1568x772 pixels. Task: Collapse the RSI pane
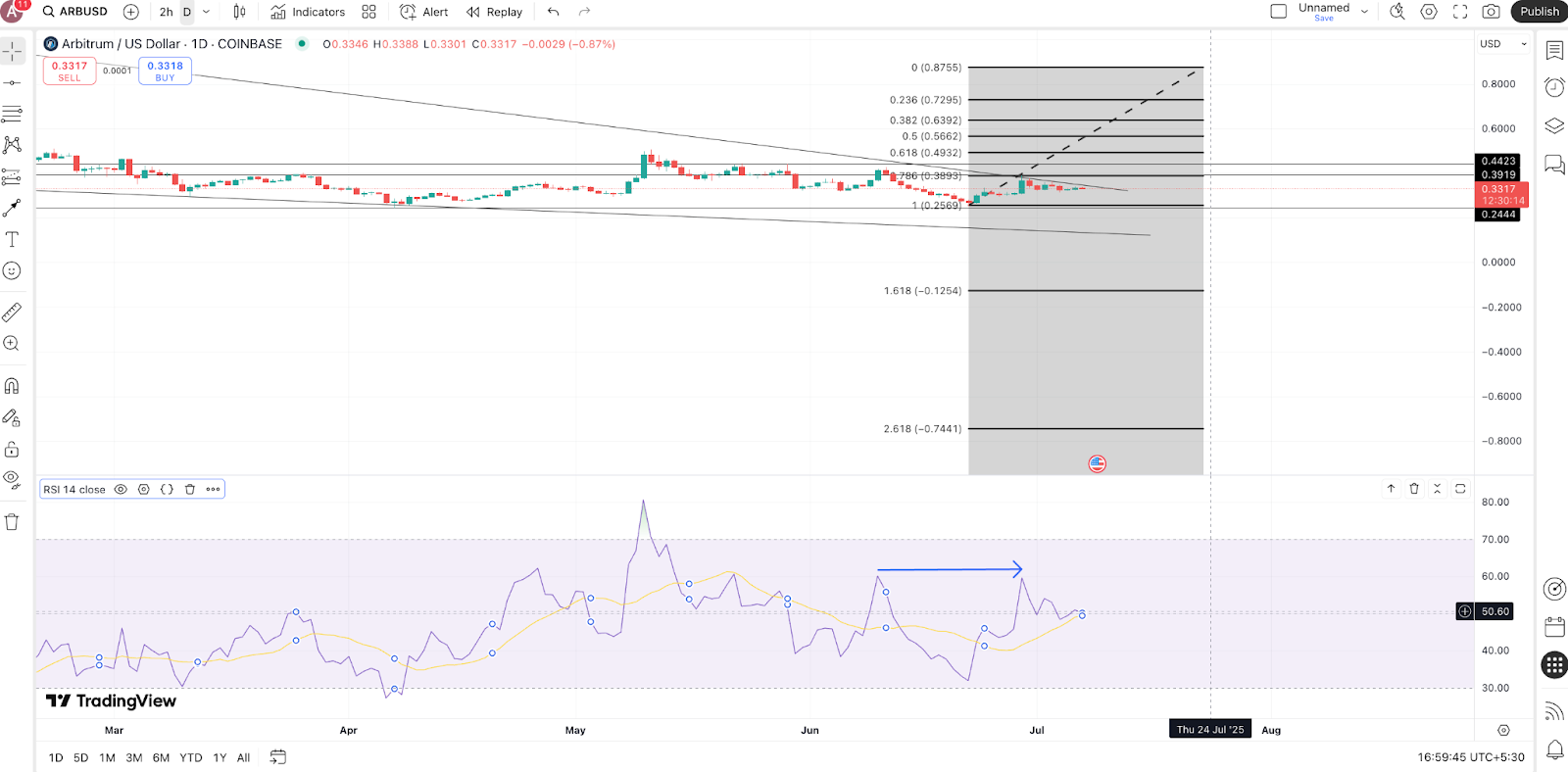tap(1438, 488)
